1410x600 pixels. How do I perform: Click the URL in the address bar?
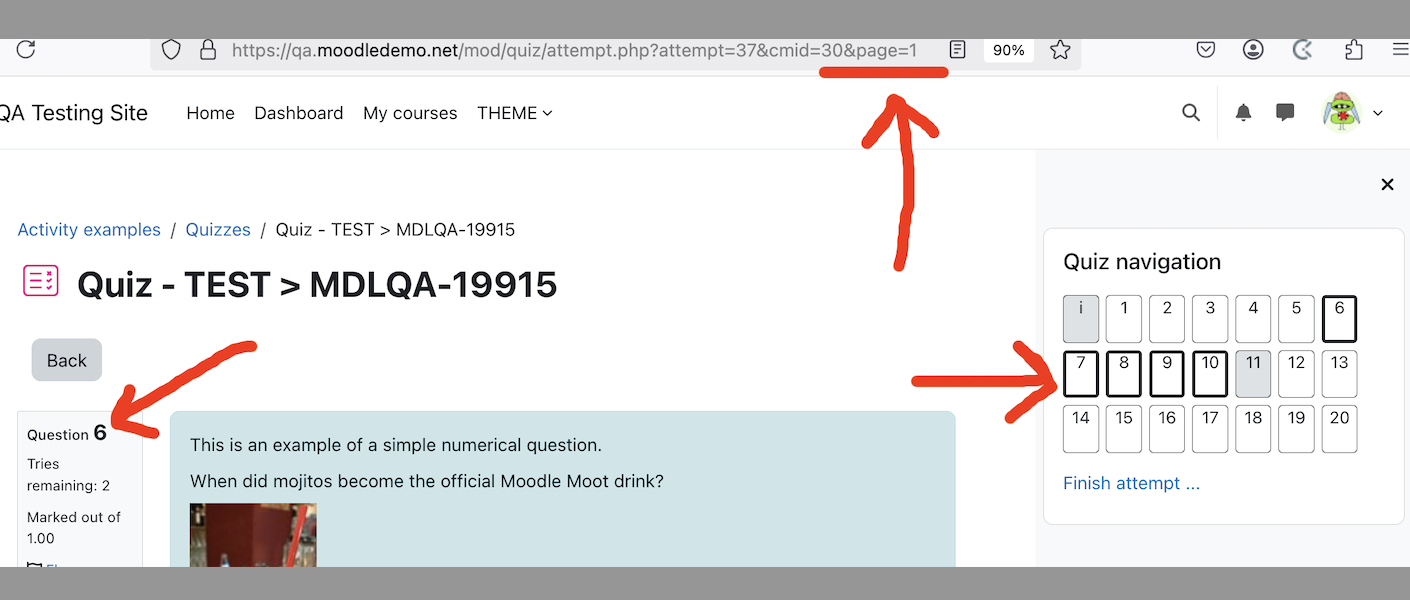click(574, 50)
